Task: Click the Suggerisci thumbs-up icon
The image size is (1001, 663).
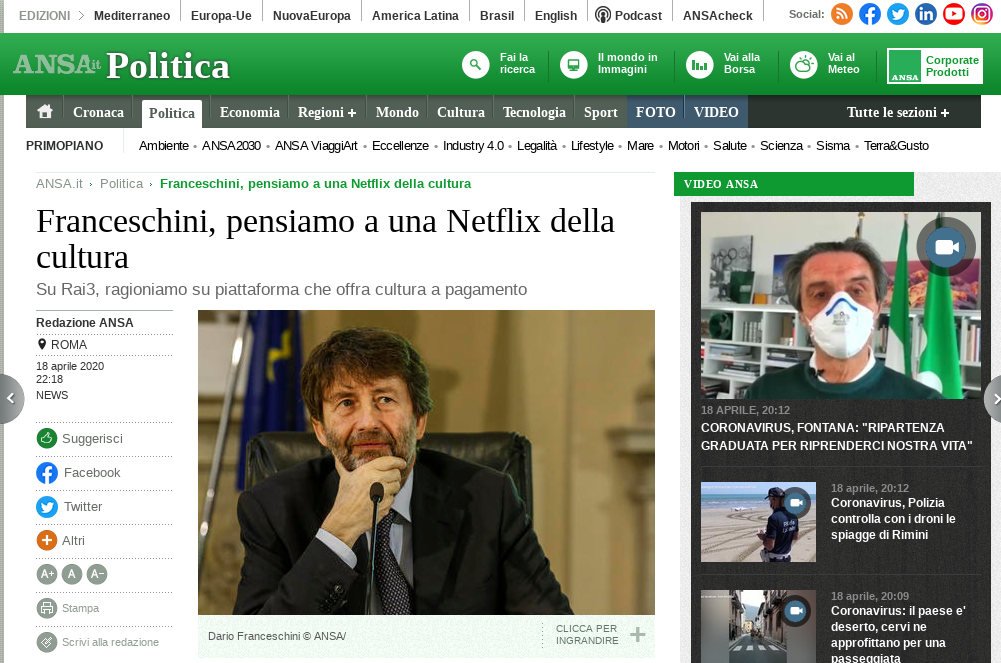Action: (x=47, y=438)
